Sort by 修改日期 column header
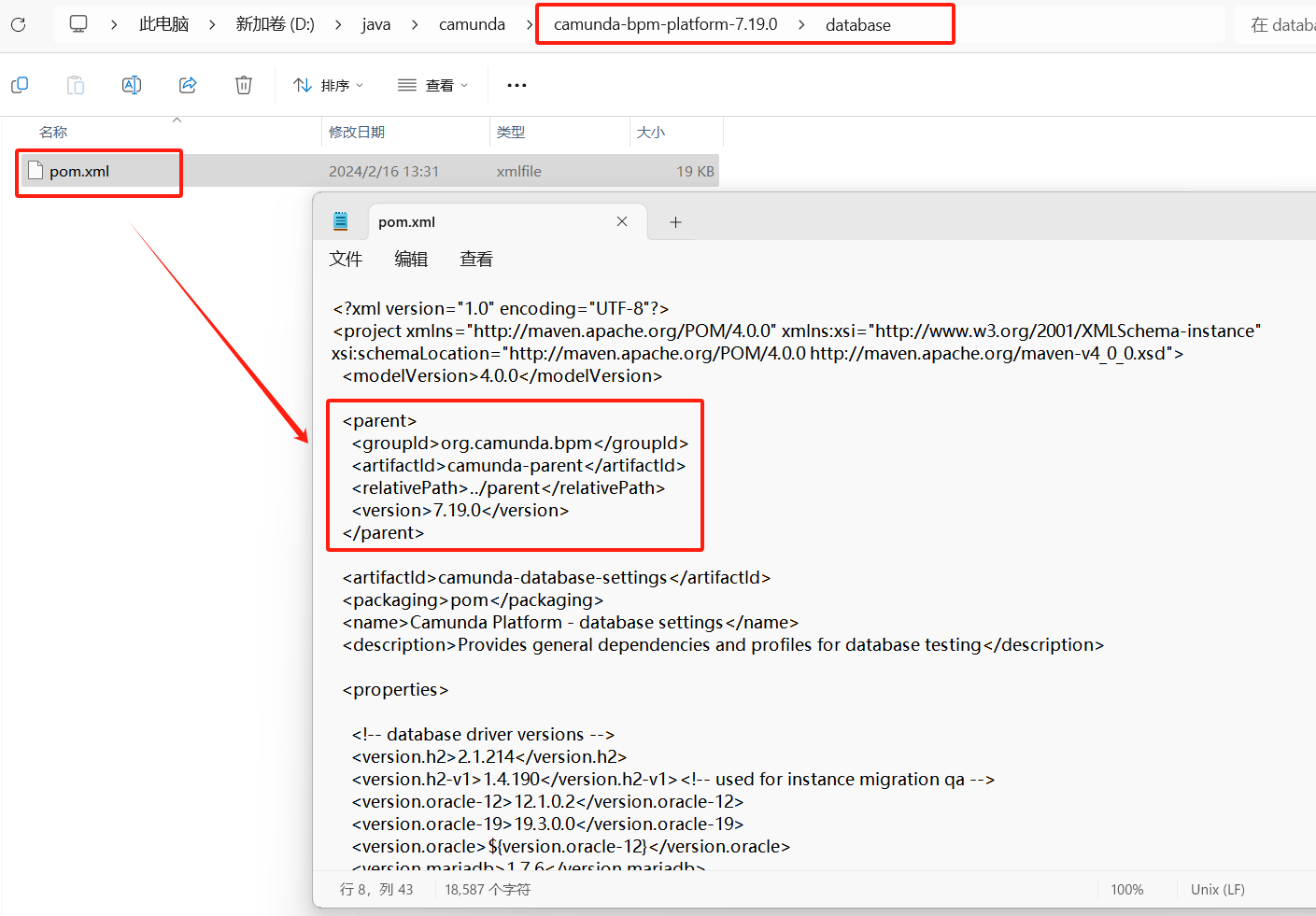The height and width of the screenshot is (916, 1316). 357,132
